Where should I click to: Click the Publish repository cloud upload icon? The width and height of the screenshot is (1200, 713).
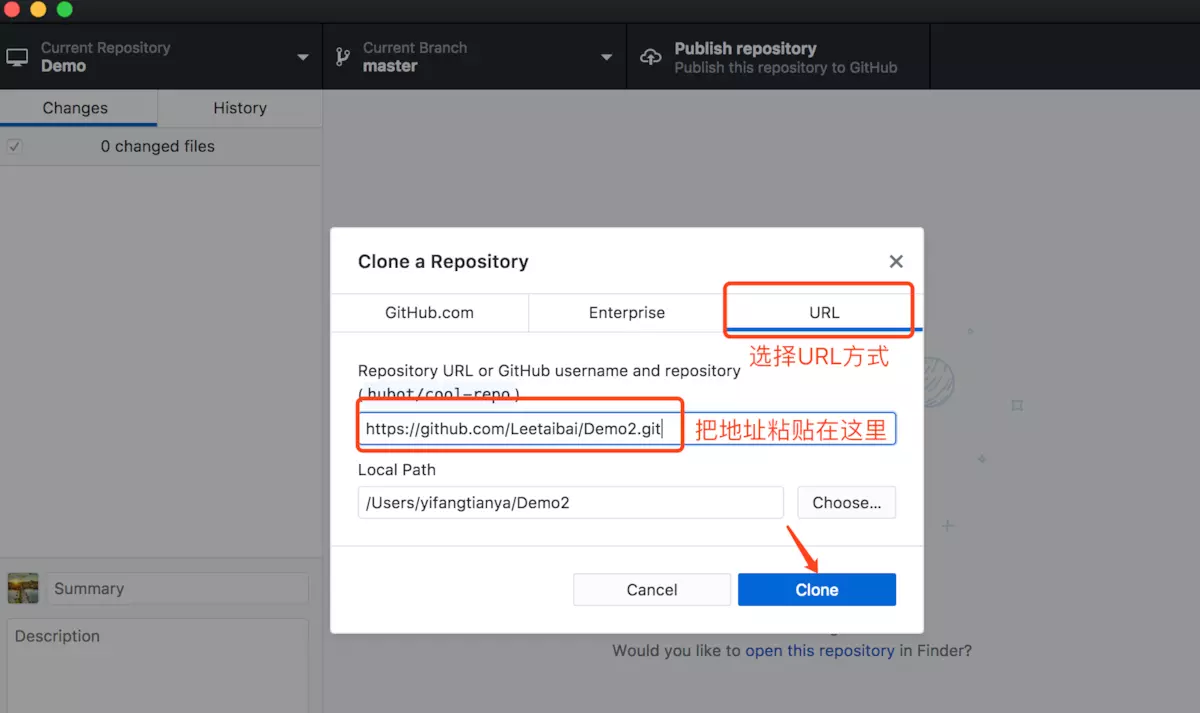click(x=651, y=57)
